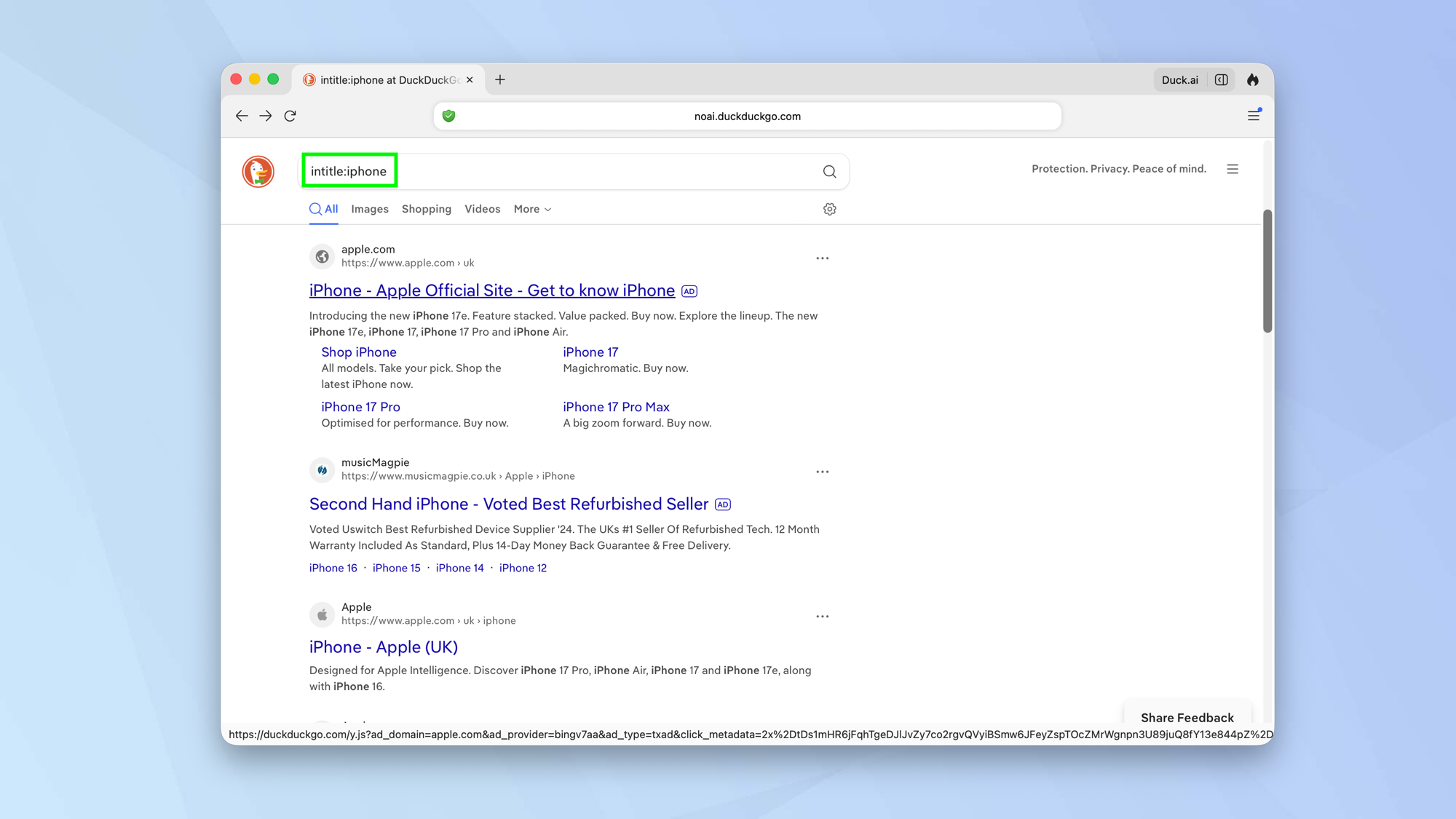This screenshot has height=819, width=1456.
Task: Open the iPhone 14 link
Action: click(x=460, y=568)
